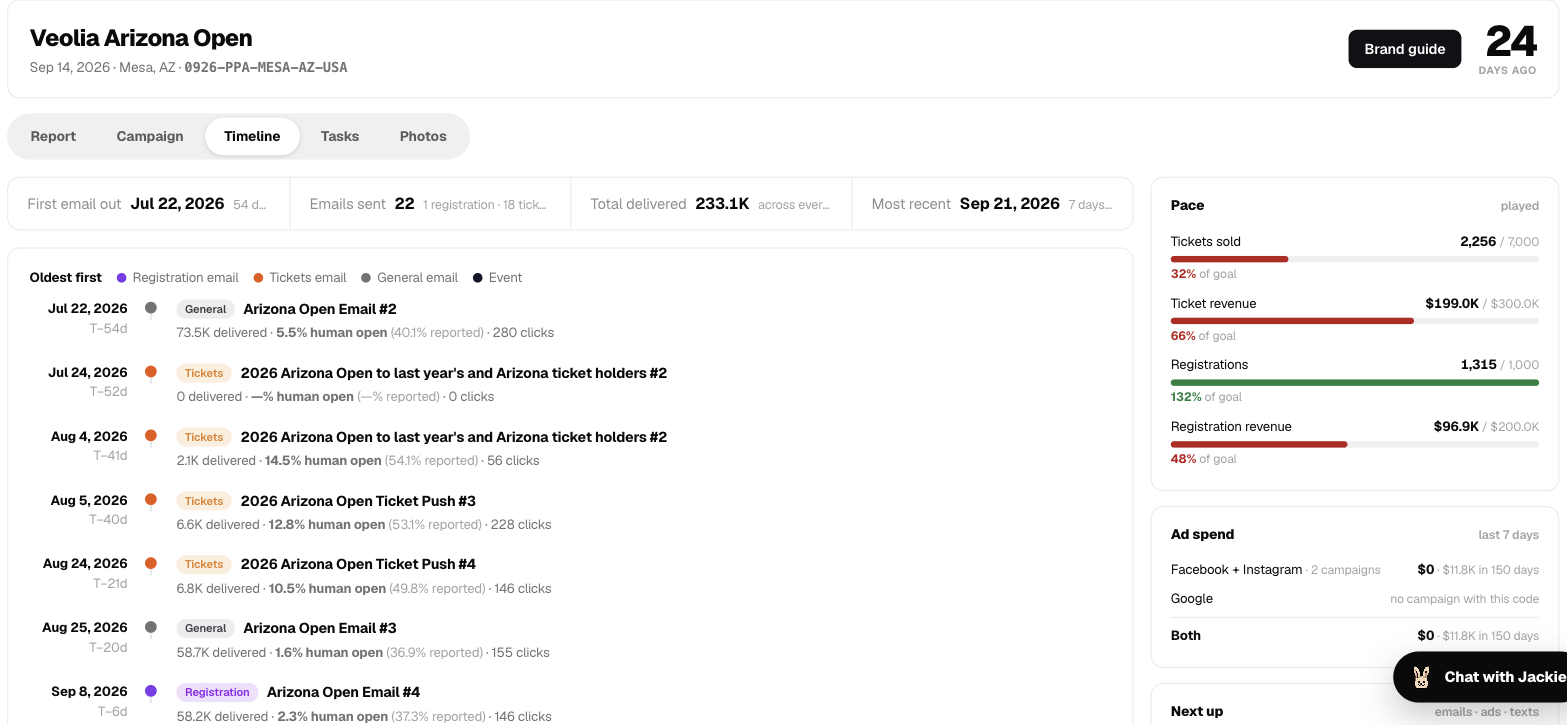Click the green Registrations progress bar
The width and height of the screenshot is (1567, 725).
click(1355, 382)
